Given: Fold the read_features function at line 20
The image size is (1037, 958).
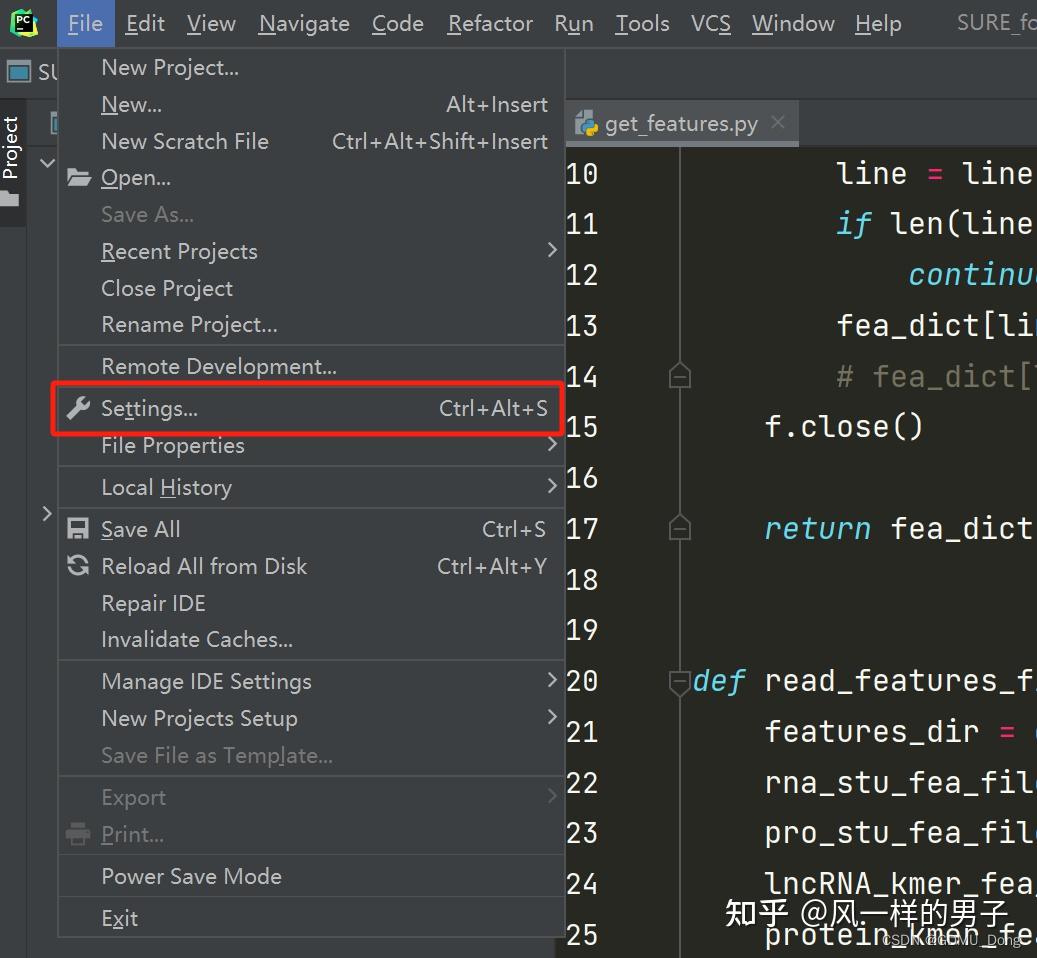Looking at the screenshot, I should (679, 682).
